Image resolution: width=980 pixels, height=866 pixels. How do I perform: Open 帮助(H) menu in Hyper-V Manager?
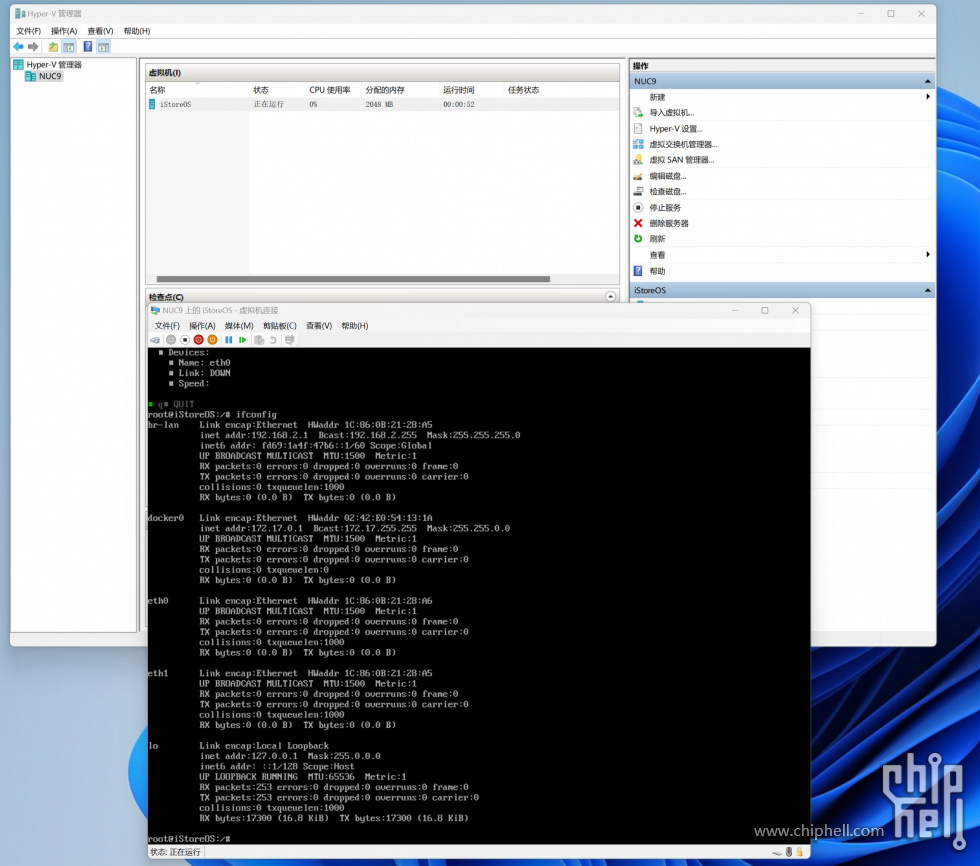(137, 31)
